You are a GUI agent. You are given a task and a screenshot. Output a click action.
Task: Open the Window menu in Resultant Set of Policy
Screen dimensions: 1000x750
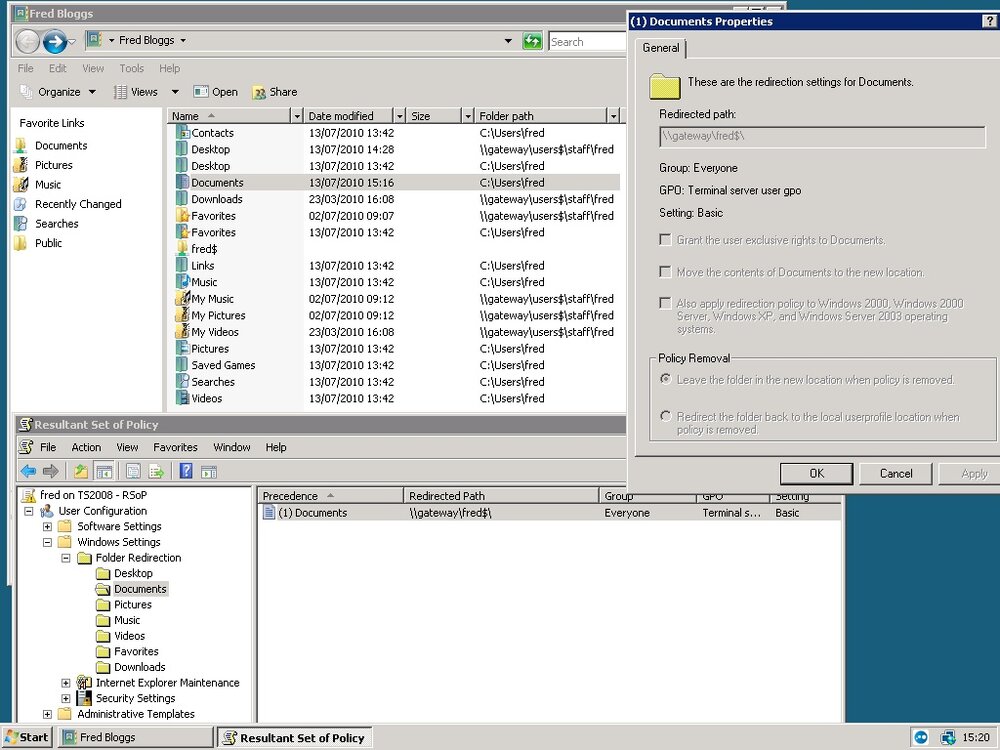232,447
